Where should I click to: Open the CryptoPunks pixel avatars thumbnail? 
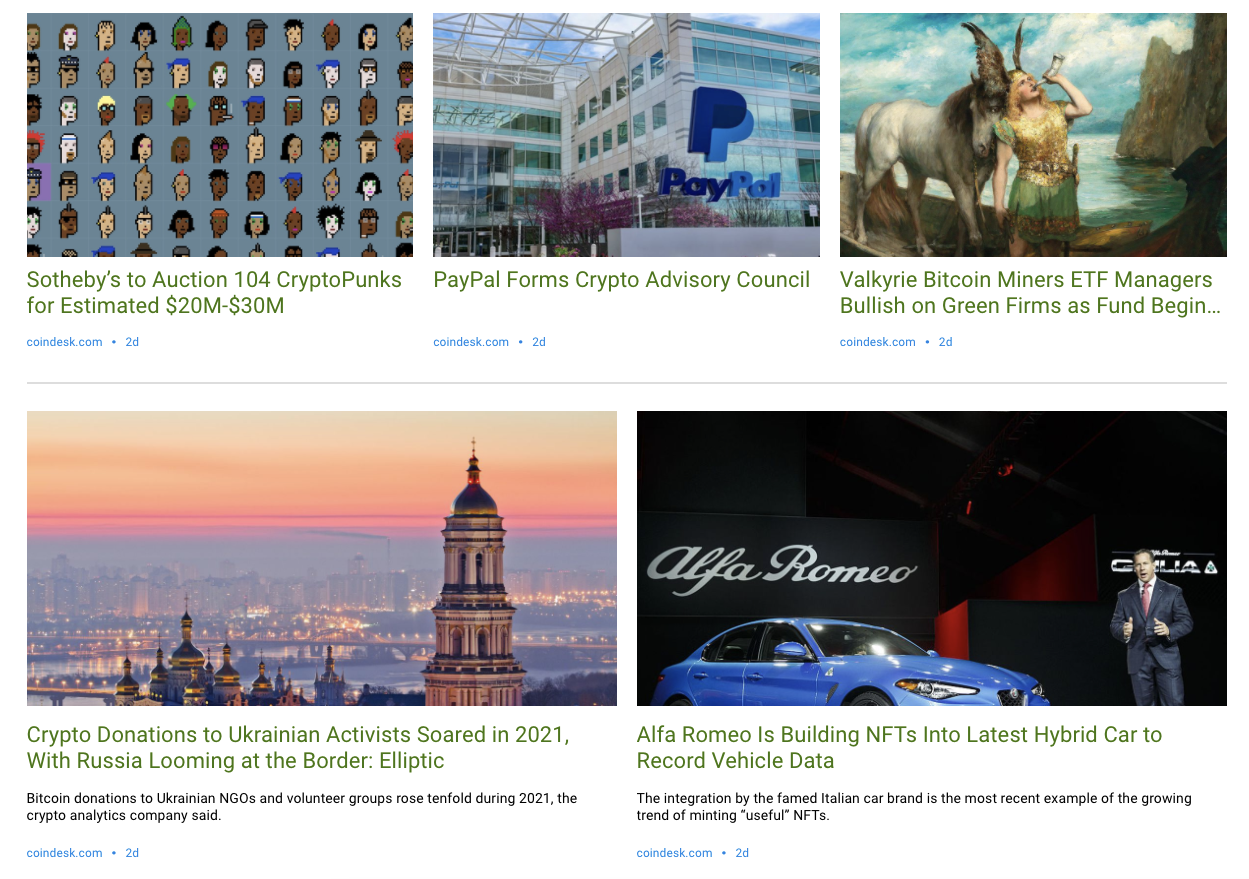(x=220, y=135)
